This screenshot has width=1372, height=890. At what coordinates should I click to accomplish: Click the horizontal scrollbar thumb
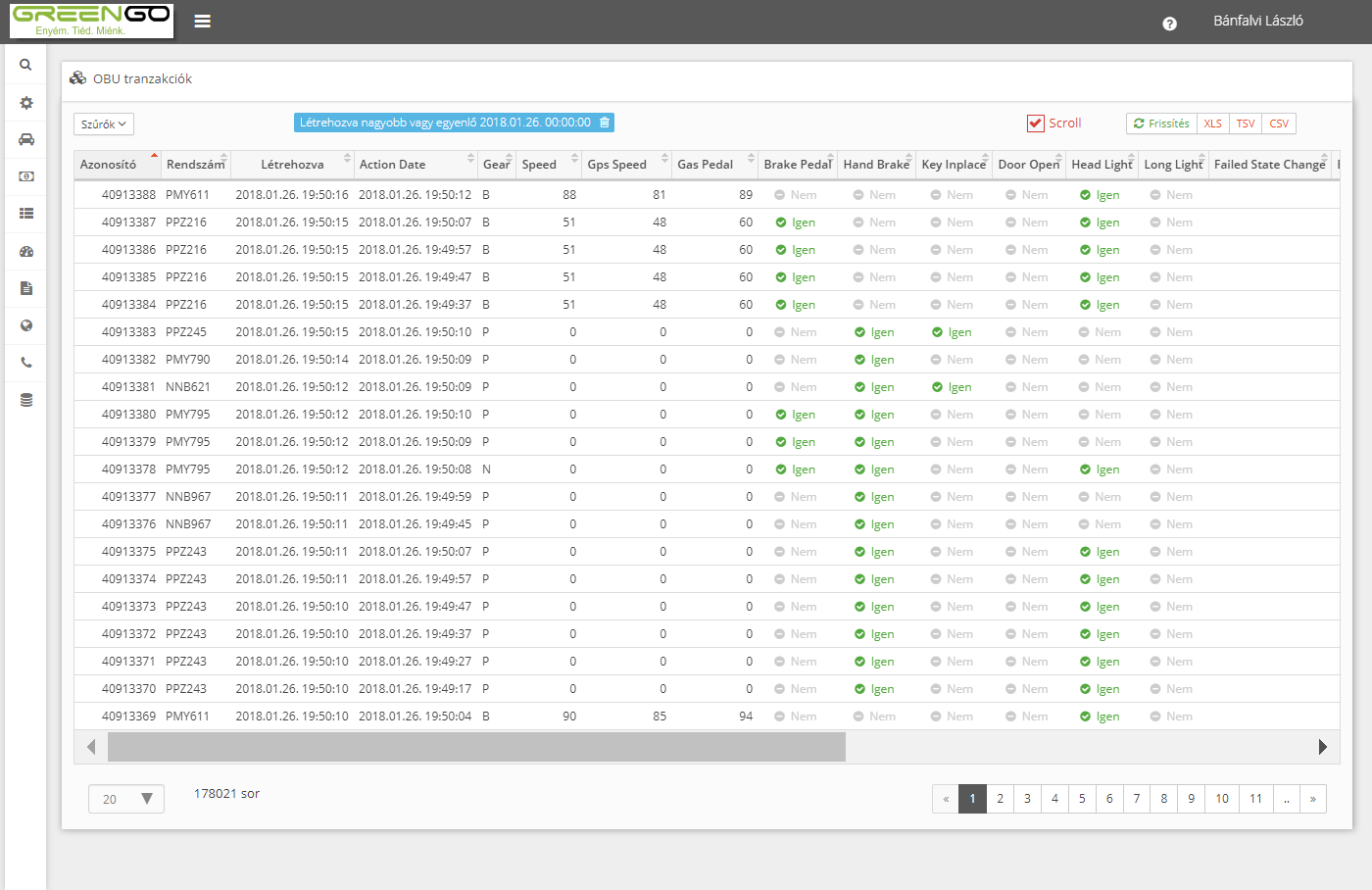[x=476, y=747]
